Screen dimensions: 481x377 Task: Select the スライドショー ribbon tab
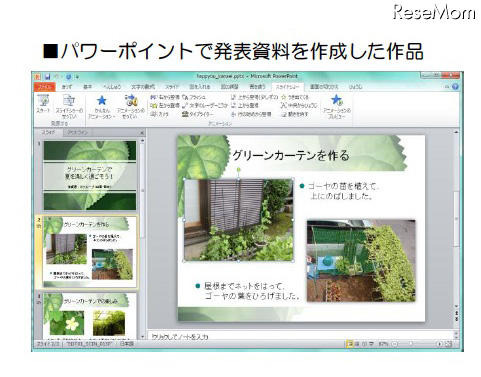point(288,87)
